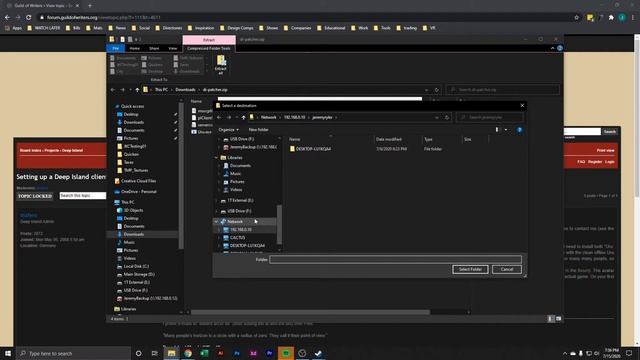Click search box in destination dialog
640x360 pixels.
click(x=490, y=118)
